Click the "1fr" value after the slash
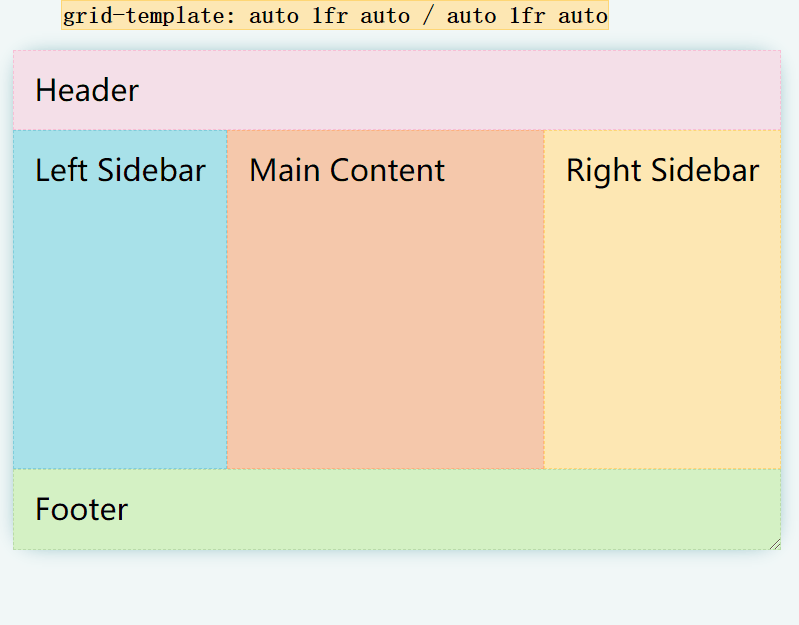The image size is (799, 625). [x=527, y=16]
